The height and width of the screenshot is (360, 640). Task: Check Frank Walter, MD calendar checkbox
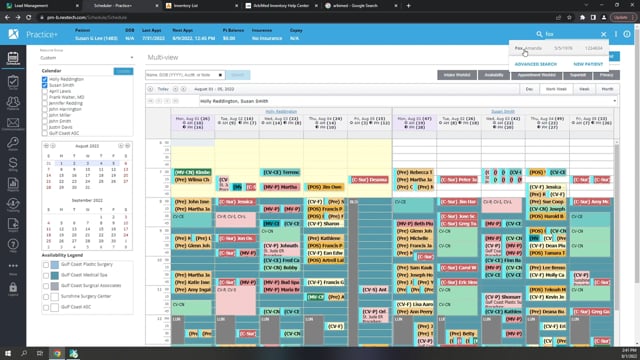tap(44, 98)
